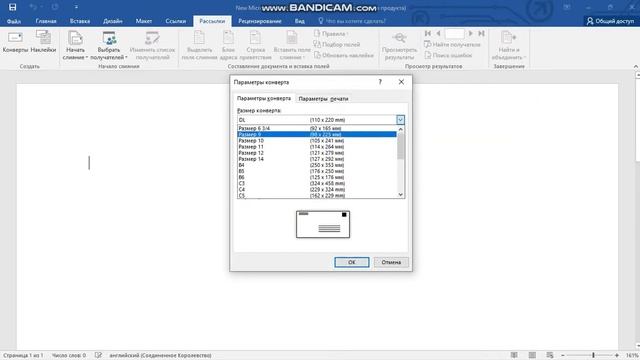Go to last record arrow in ribbon
The width and height of the screenshot is (640, 360).
click(x=481, y=33)
